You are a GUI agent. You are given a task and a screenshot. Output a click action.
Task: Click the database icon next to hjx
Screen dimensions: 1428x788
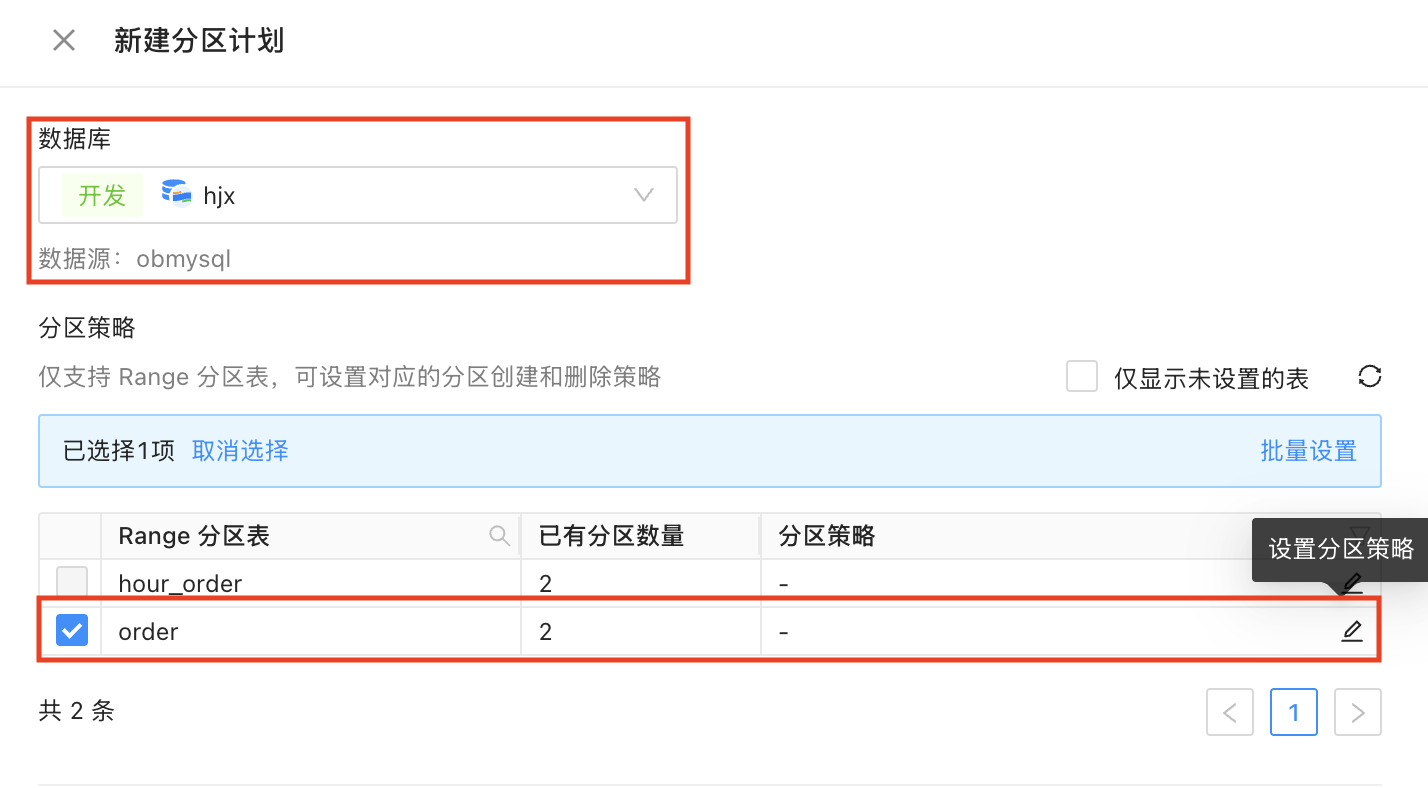pyautogui.click(x=176, y=194)
